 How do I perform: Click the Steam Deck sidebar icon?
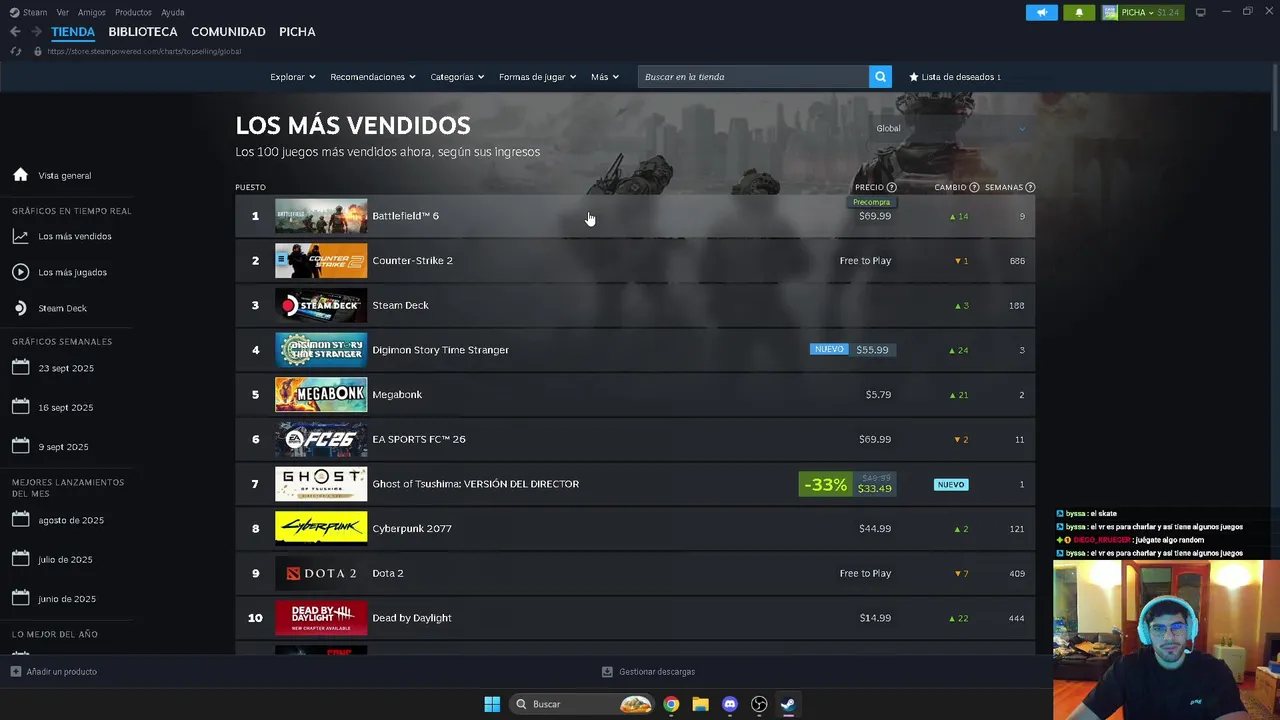click(20, 308)
